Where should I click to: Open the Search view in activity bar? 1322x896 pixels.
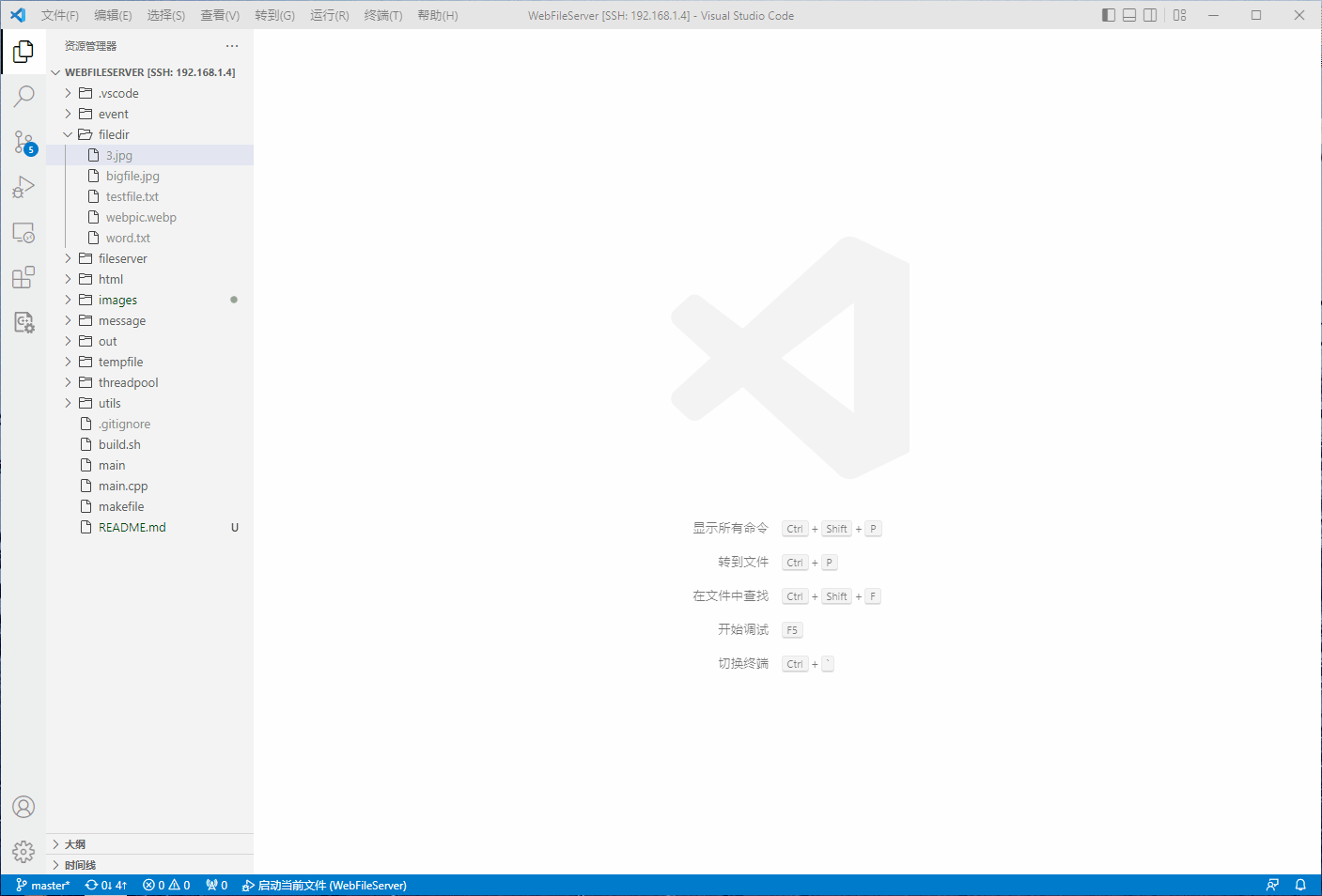[x=23, y=96]
